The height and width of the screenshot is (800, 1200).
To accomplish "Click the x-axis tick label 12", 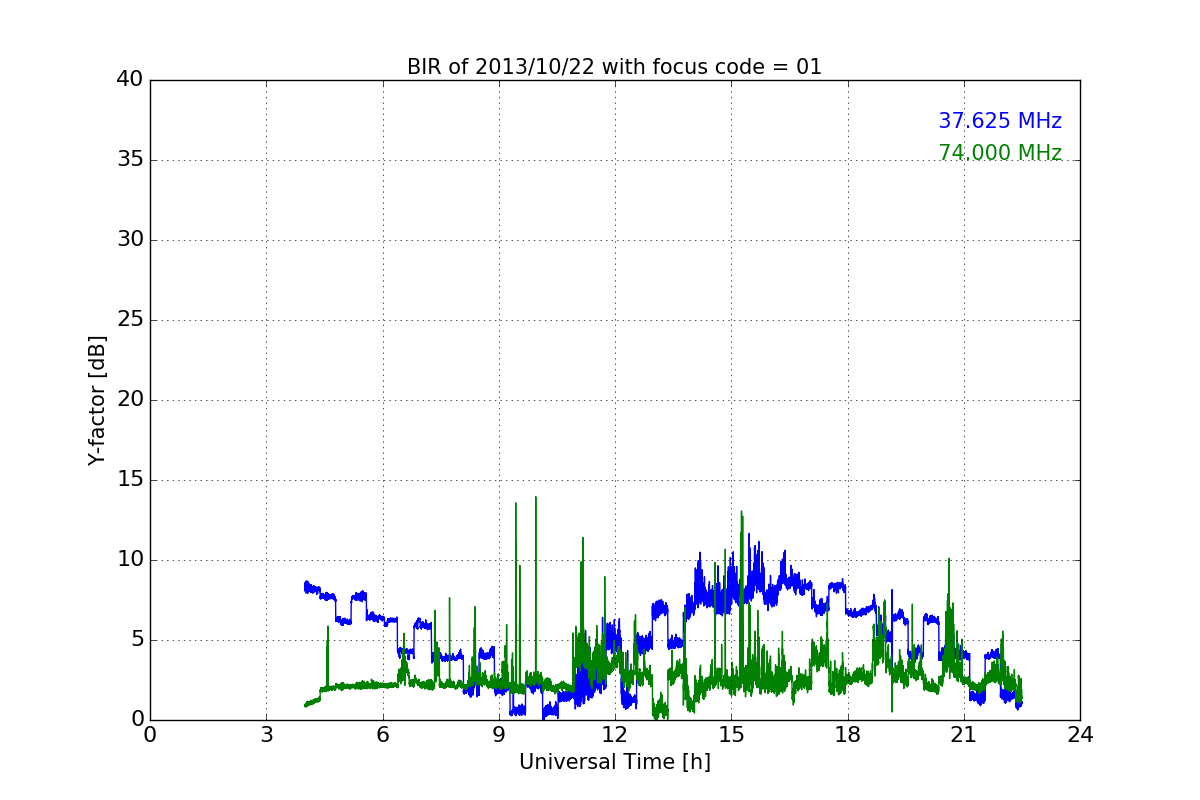I will (615, 735).
